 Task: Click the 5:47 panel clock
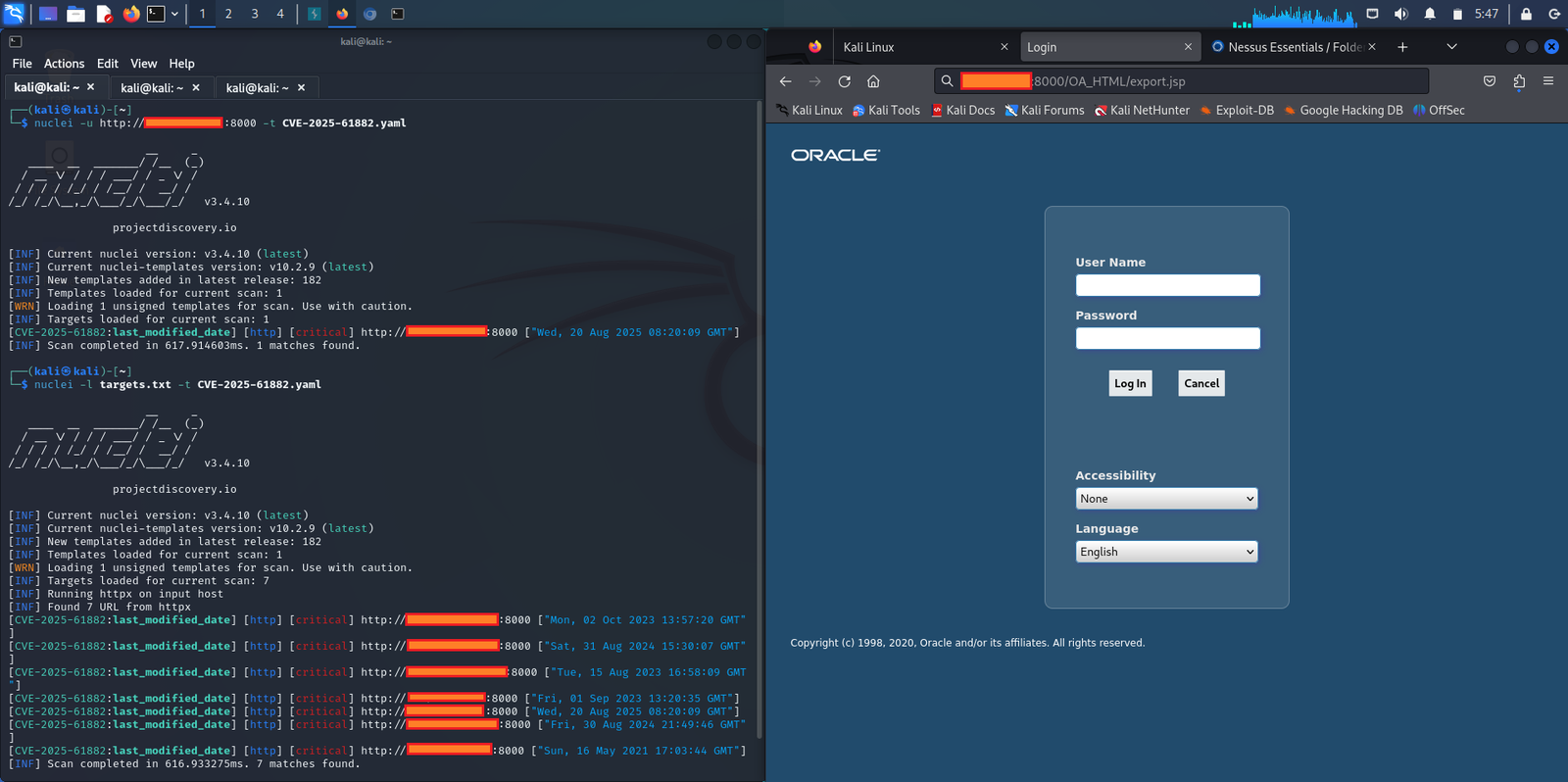coord(1487,14)
